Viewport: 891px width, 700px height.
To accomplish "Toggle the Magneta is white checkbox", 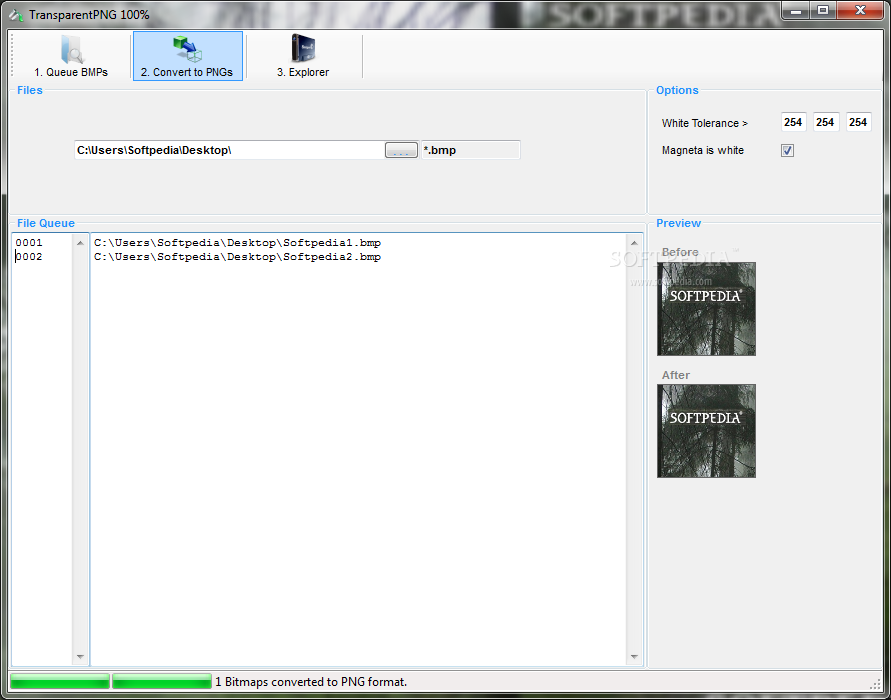I will (x=787, y=151).
